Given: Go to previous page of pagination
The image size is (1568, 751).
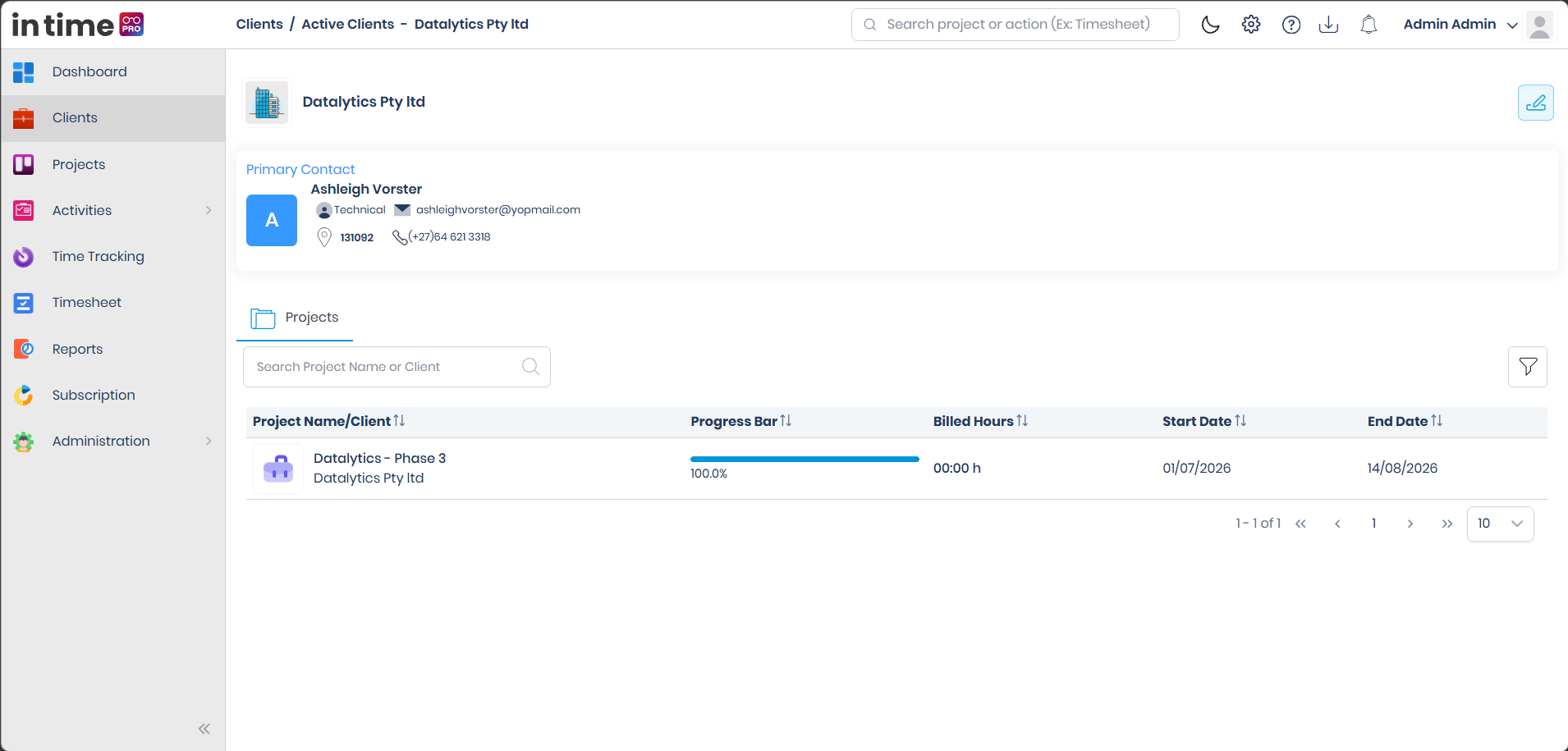Looking at the screenshot, I should pos(1337,524).
